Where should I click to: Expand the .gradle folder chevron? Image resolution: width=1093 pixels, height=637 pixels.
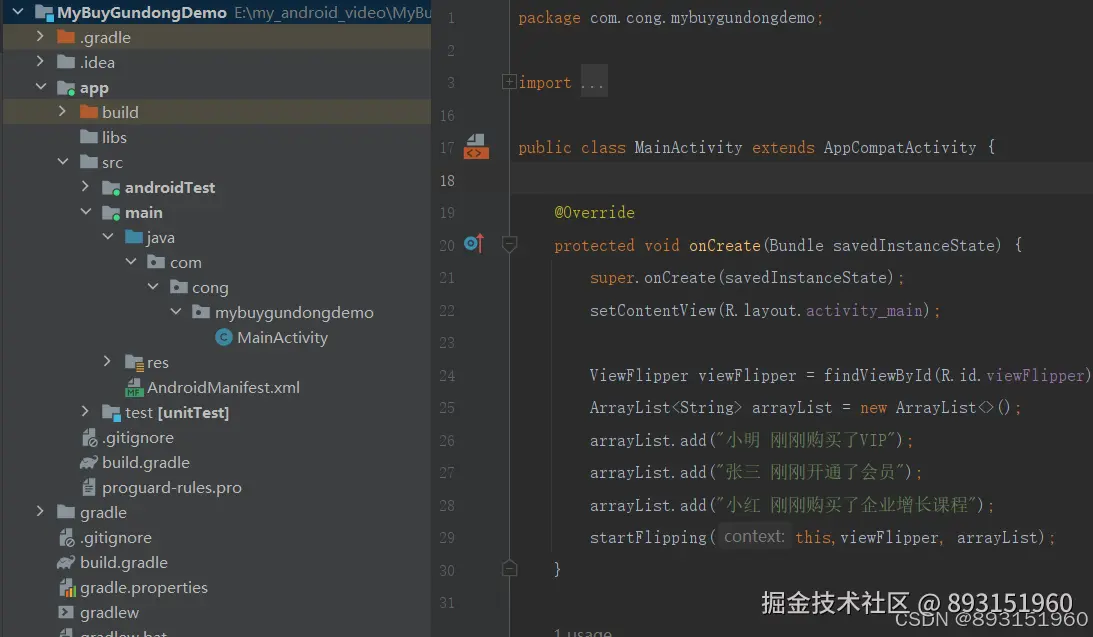[x=40, y=36]
